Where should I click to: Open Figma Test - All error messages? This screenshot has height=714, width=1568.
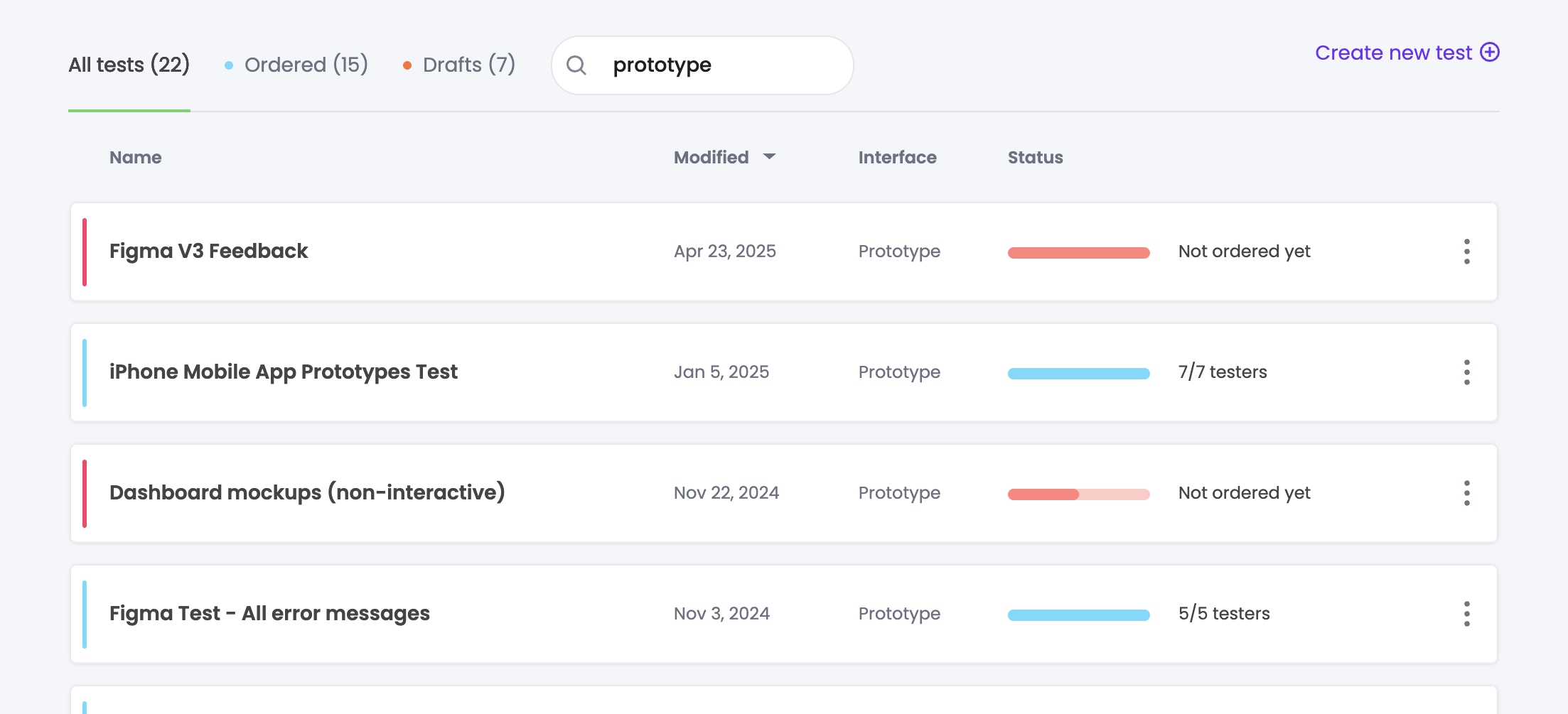point(269,614)
